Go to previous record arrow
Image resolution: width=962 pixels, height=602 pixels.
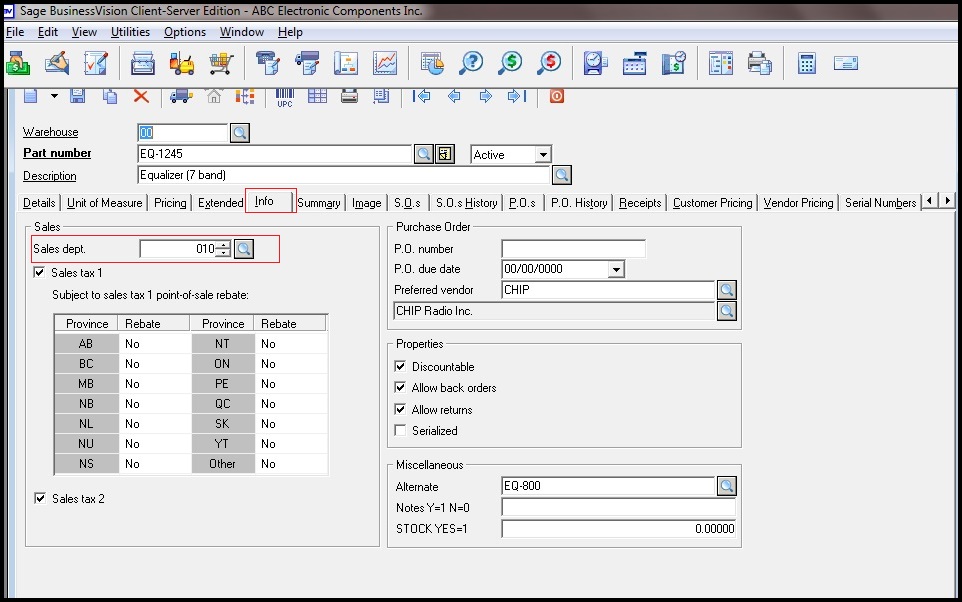click(454, 96)
